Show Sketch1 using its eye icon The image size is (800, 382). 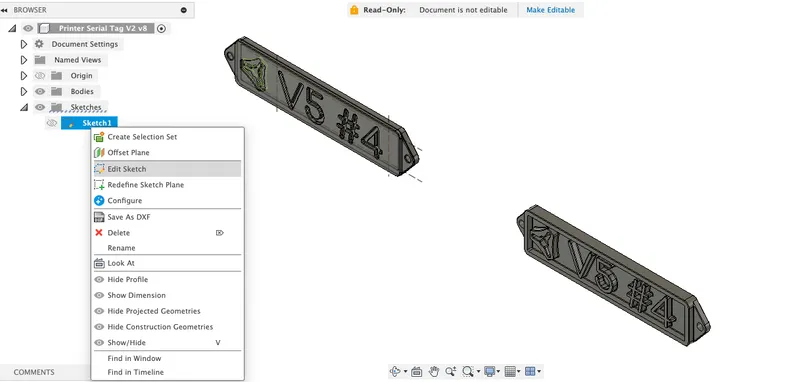[52, 123]
